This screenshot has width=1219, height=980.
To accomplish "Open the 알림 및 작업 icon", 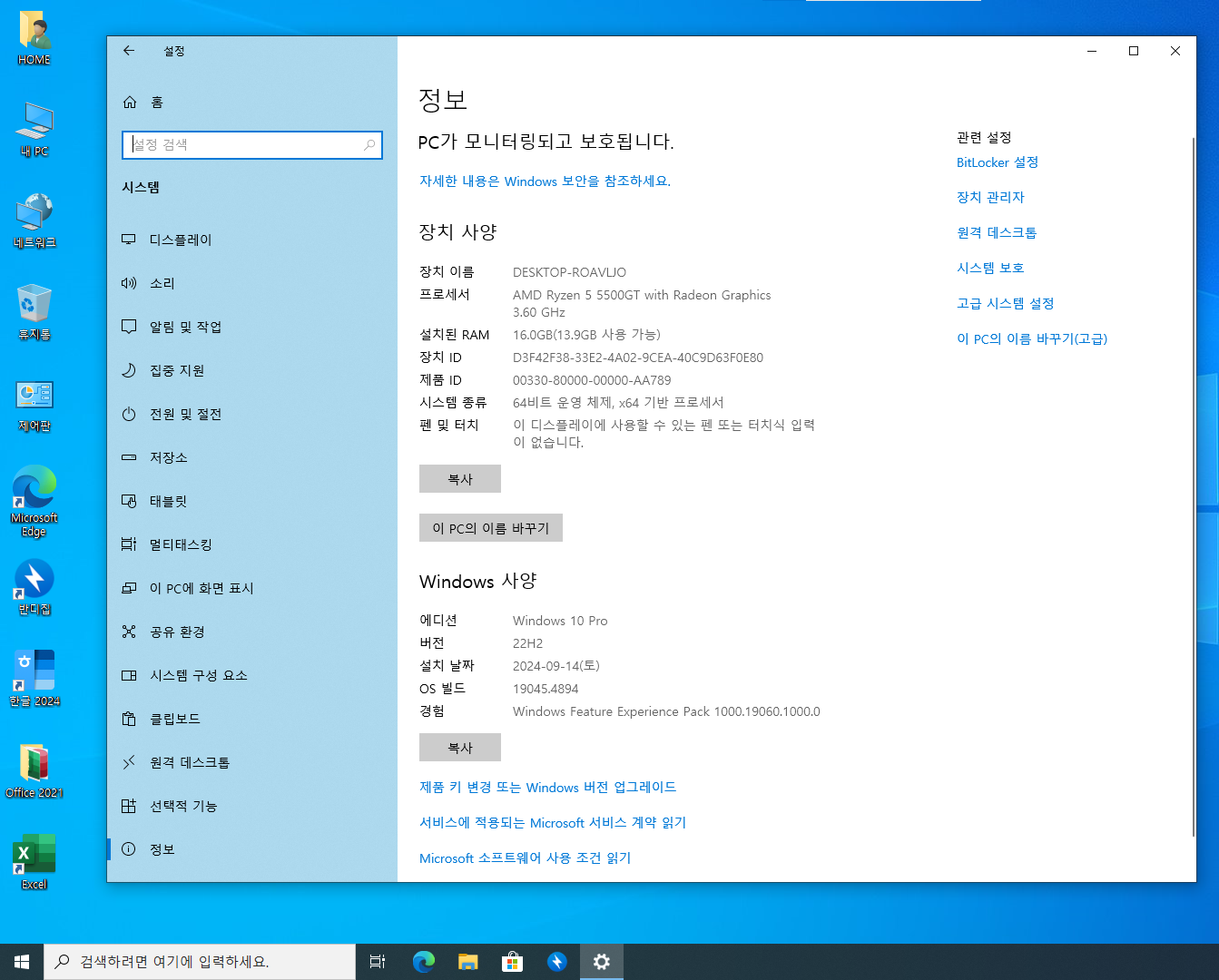I will [129, 327].
